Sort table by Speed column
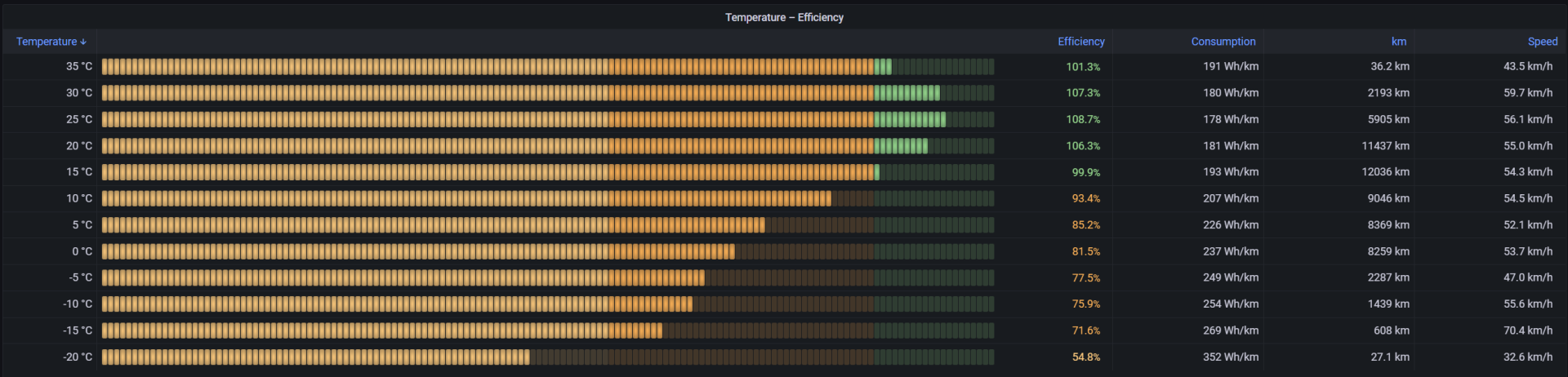The width and height of the screenshot is (1568, 377). click(1542, 42)
